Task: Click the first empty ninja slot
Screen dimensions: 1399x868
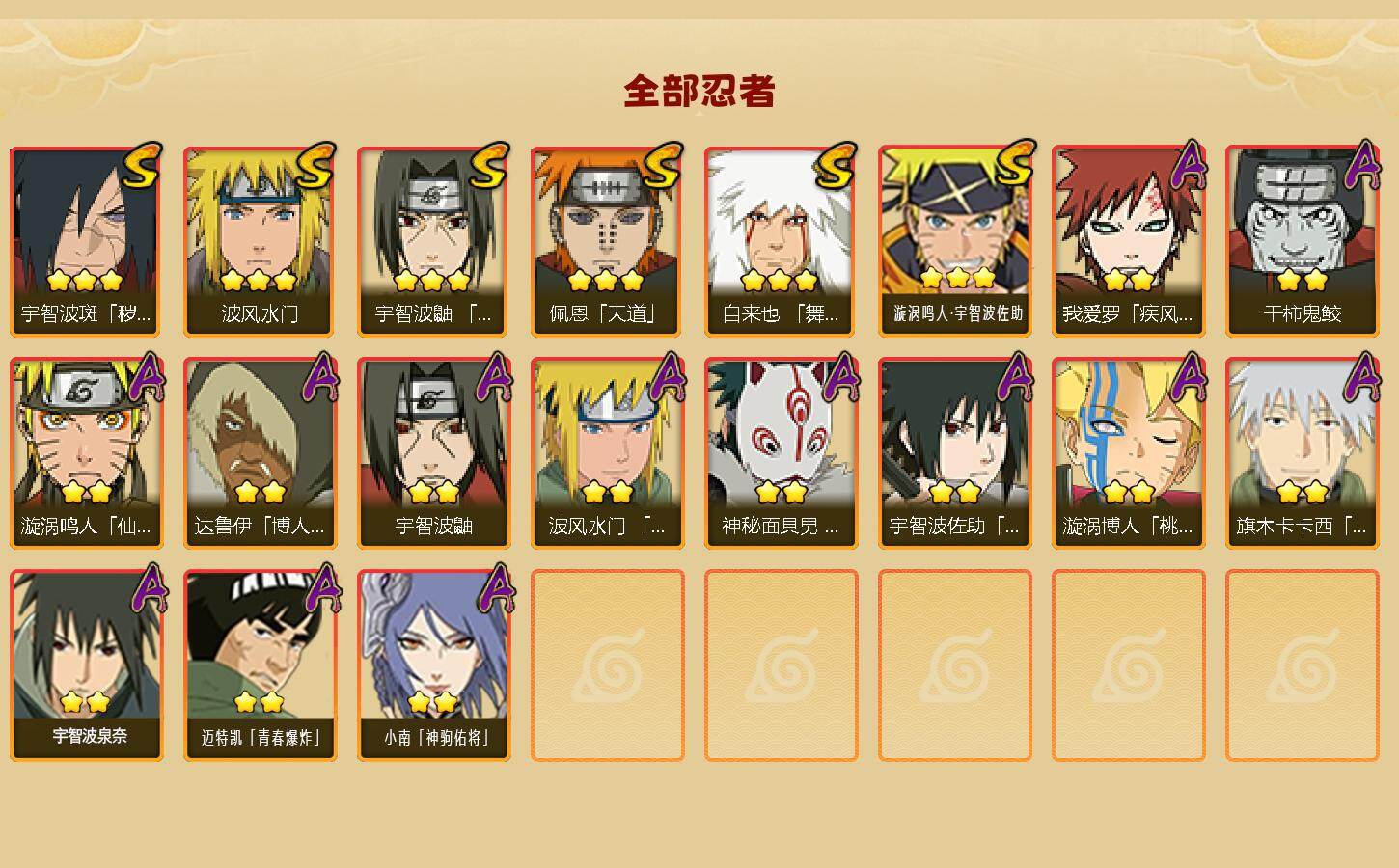Action: click(x=608, y=665)
